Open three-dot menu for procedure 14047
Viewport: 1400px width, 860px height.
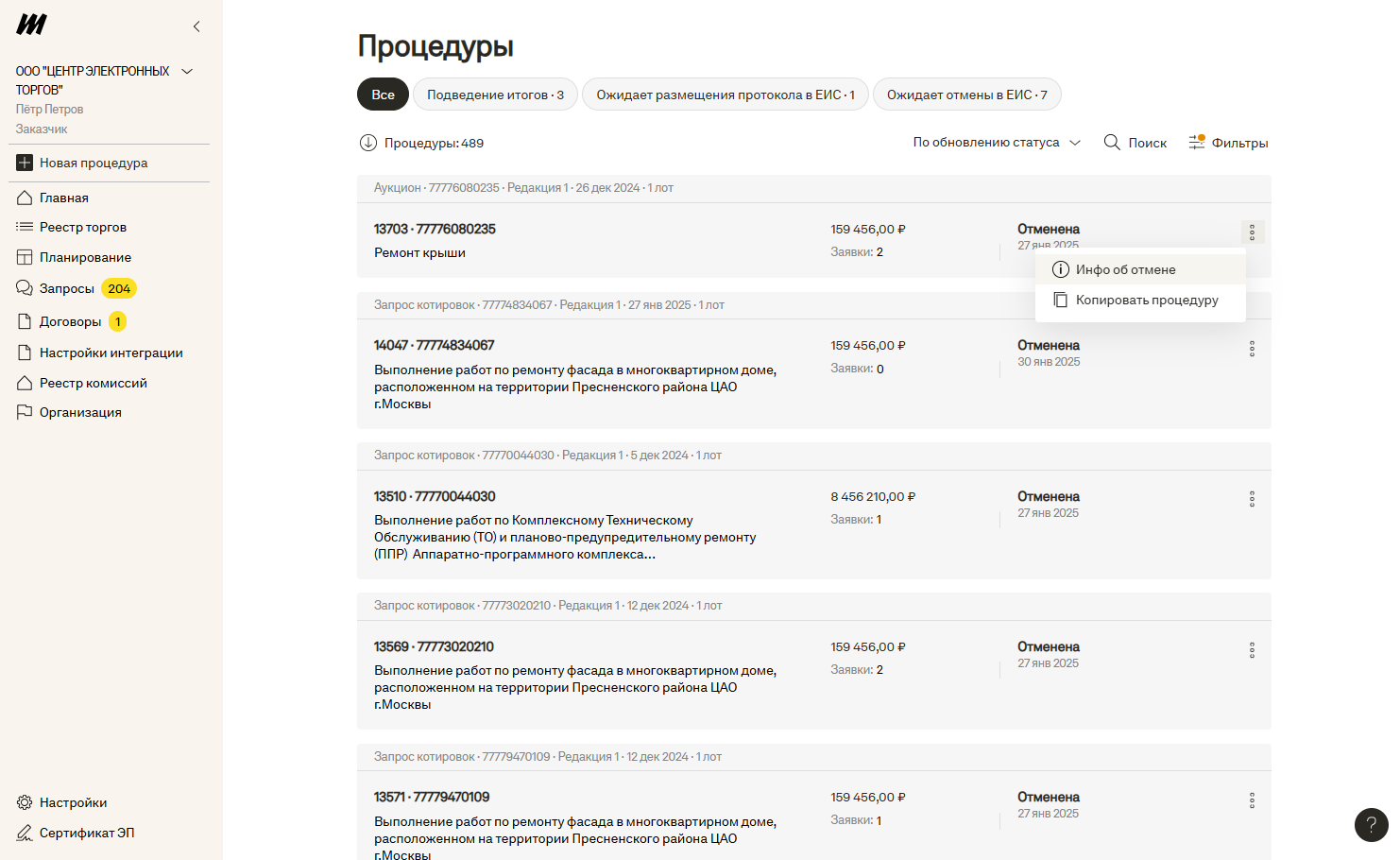click(x=1252, y=349)
